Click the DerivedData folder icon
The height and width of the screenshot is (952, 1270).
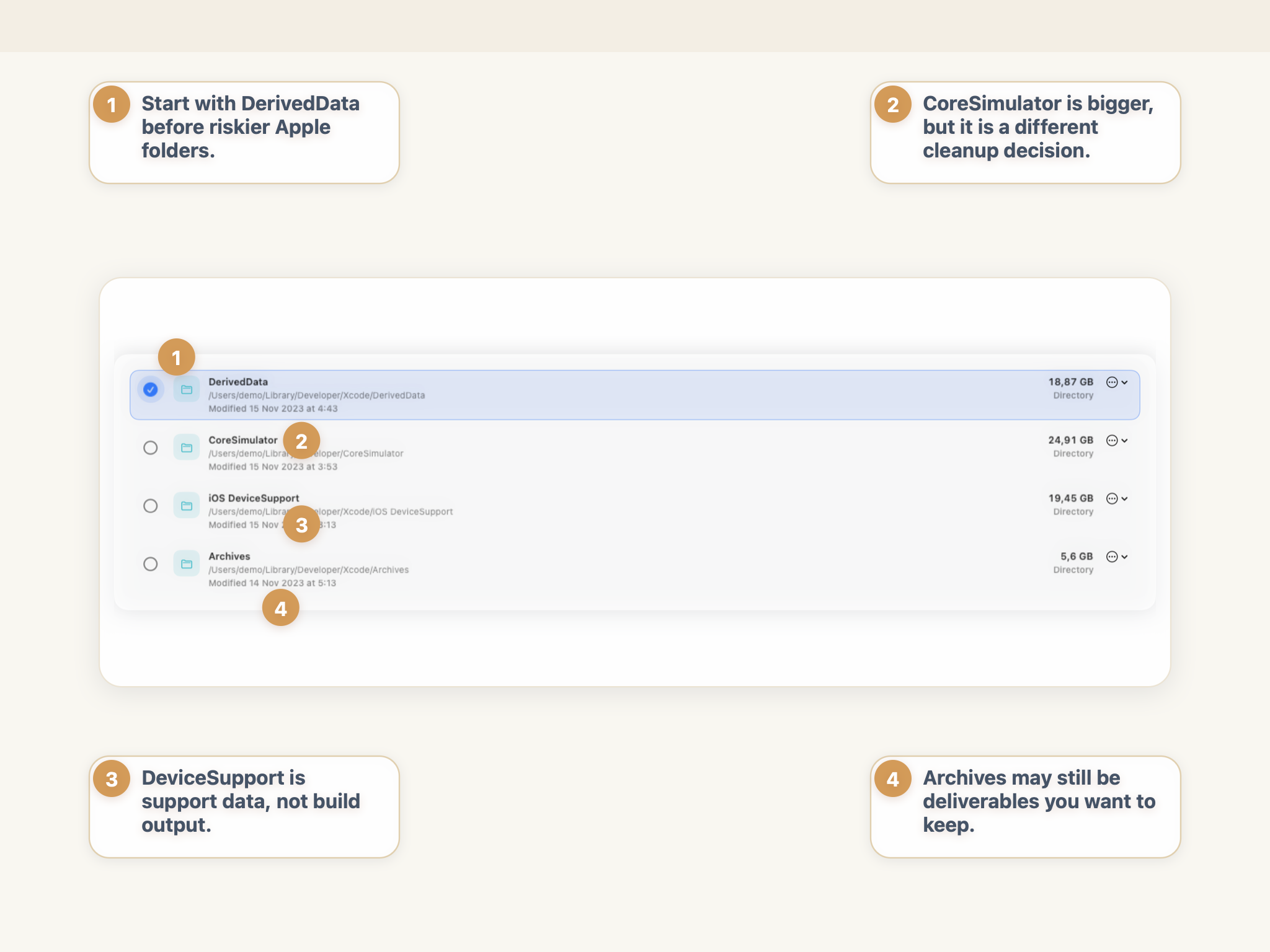[x=186, y=389]
